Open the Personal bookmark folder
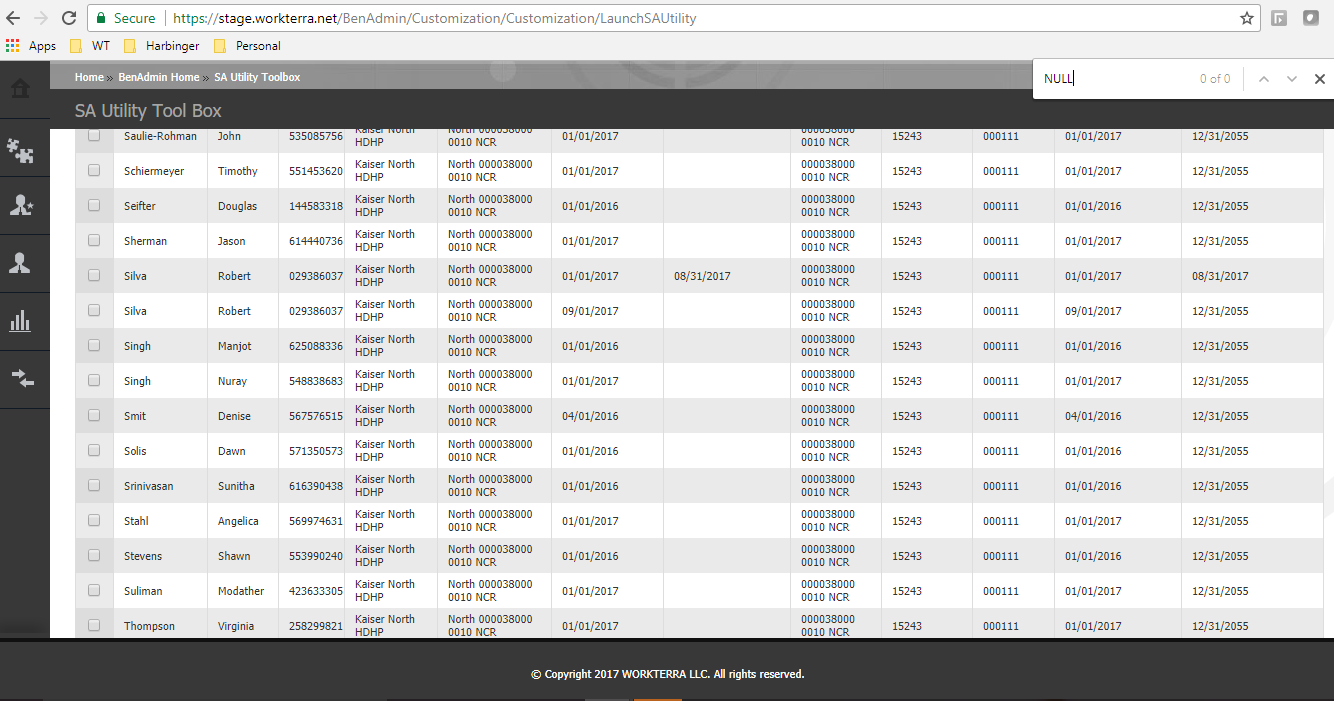The height and width of the screenshot is (701, 1334). 247,46
